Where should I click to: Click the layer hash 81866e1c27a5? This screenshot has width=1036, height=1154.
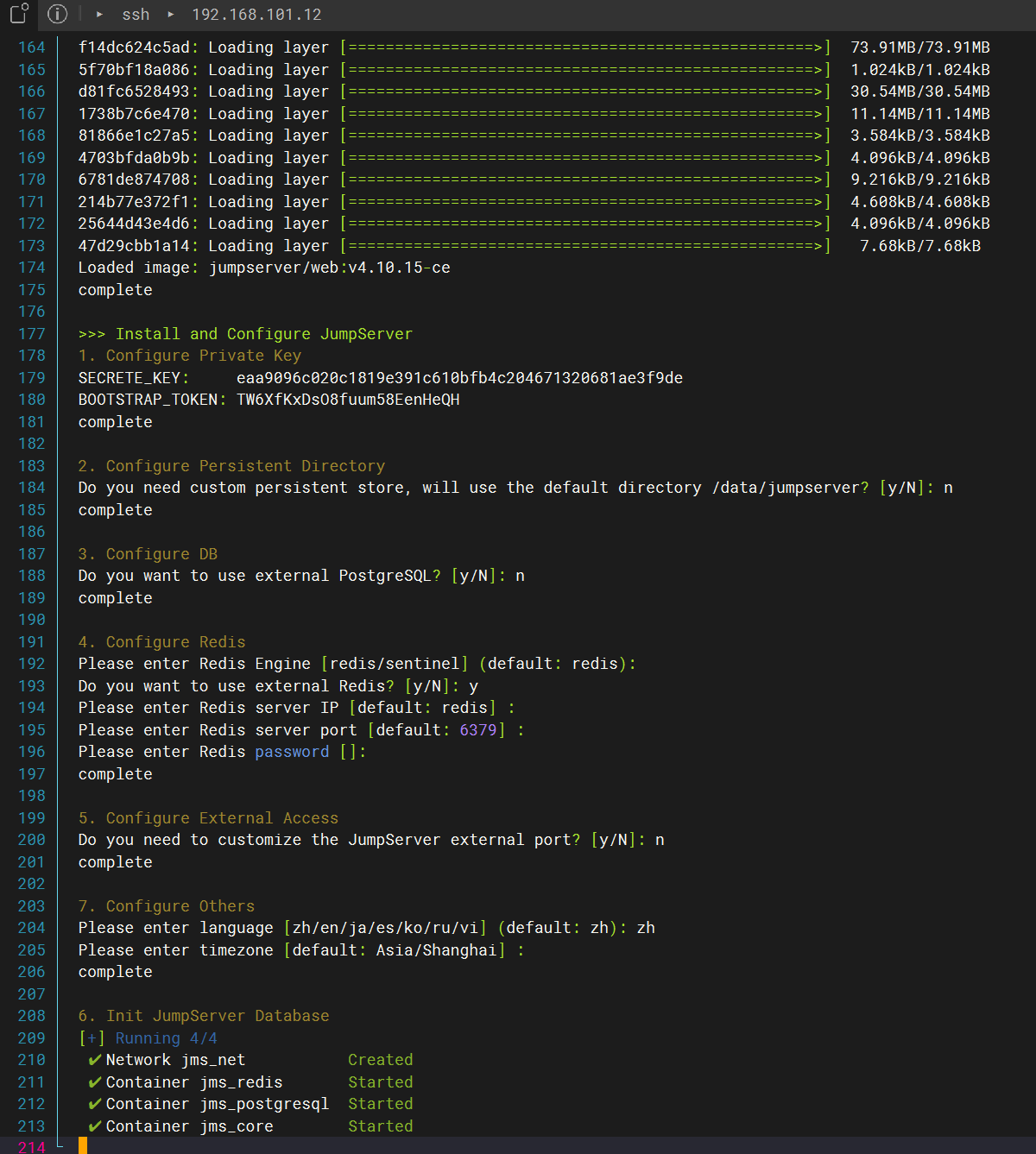point(134,136)
